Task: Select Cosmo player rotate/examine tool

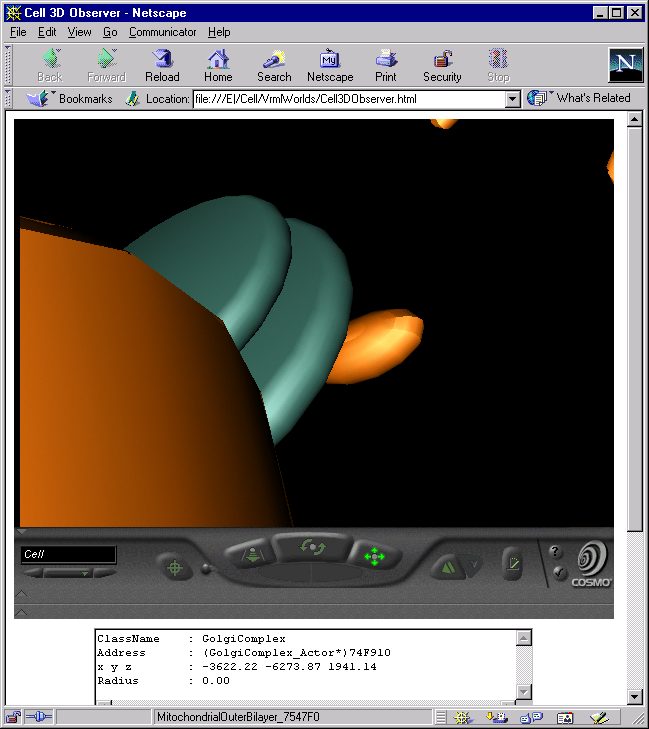Action: pos(312,547)
